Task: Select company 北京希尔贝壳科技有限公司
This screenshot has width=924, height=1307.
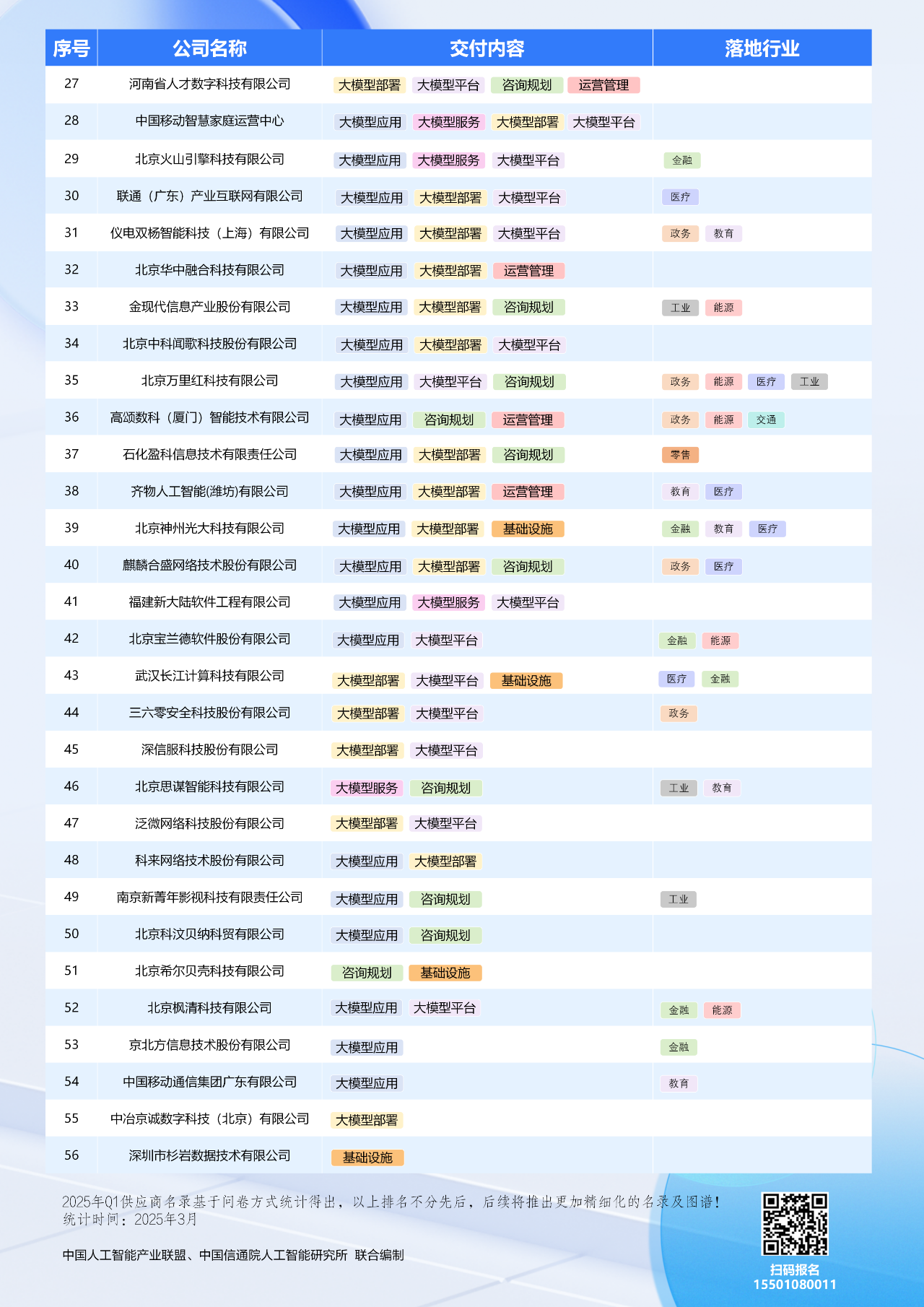Action: [209, 971]
